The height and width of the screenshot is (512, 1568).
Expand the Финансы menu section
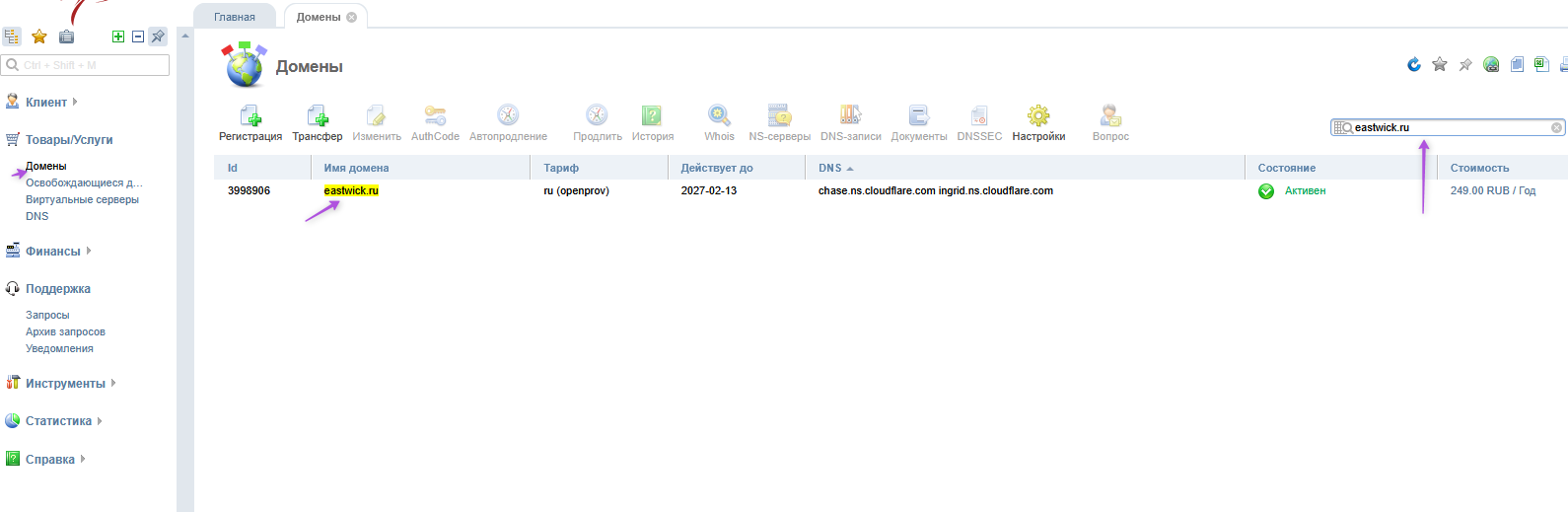click(x=53, y=252)
